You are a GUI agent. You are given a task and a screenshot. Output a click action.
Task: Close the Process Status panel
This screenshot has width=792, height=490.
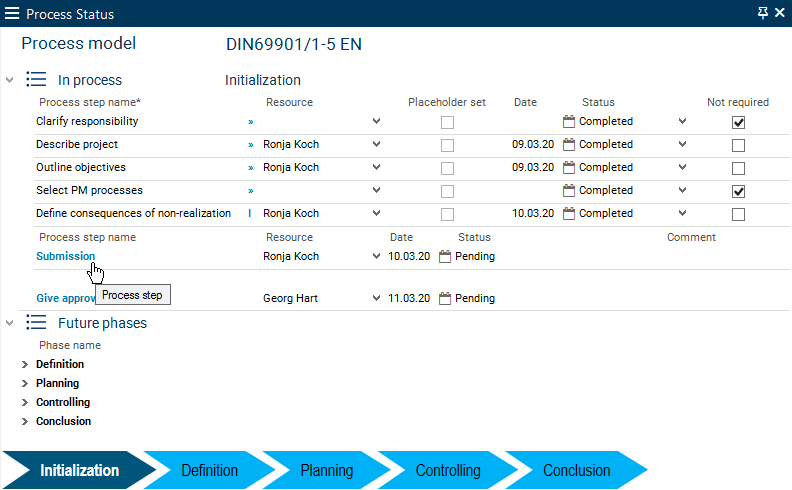[x=780, y=13]
